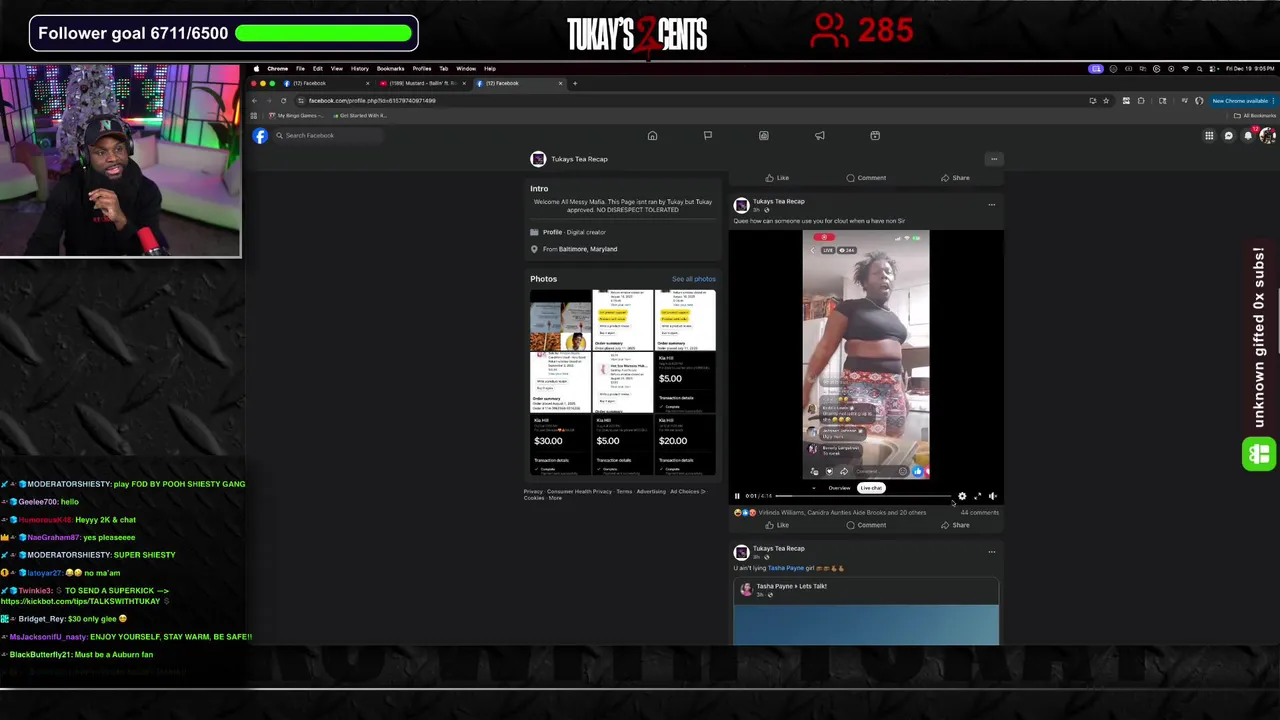Expand the video to fullscreen
Viewport: 1280px width, 720px height.
[x=978, y=496]
